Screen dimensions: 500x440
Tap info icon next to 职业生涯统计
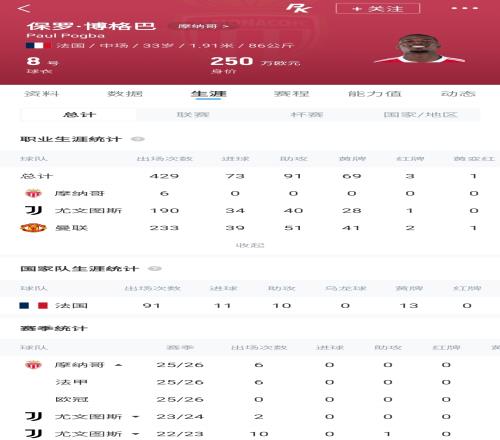[x=137, y=139]
